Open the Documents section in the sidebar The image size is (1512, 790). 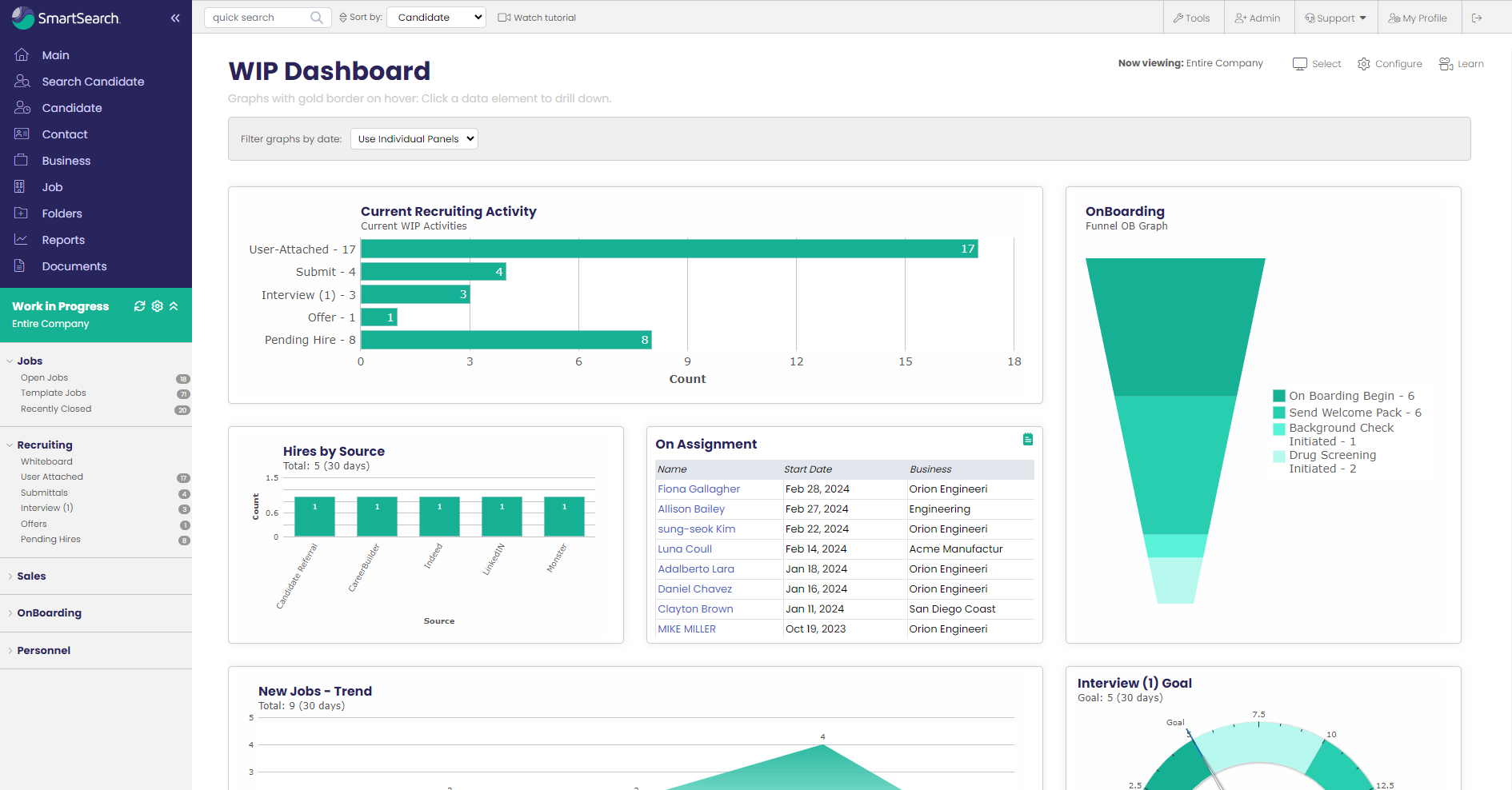(74, 266)
